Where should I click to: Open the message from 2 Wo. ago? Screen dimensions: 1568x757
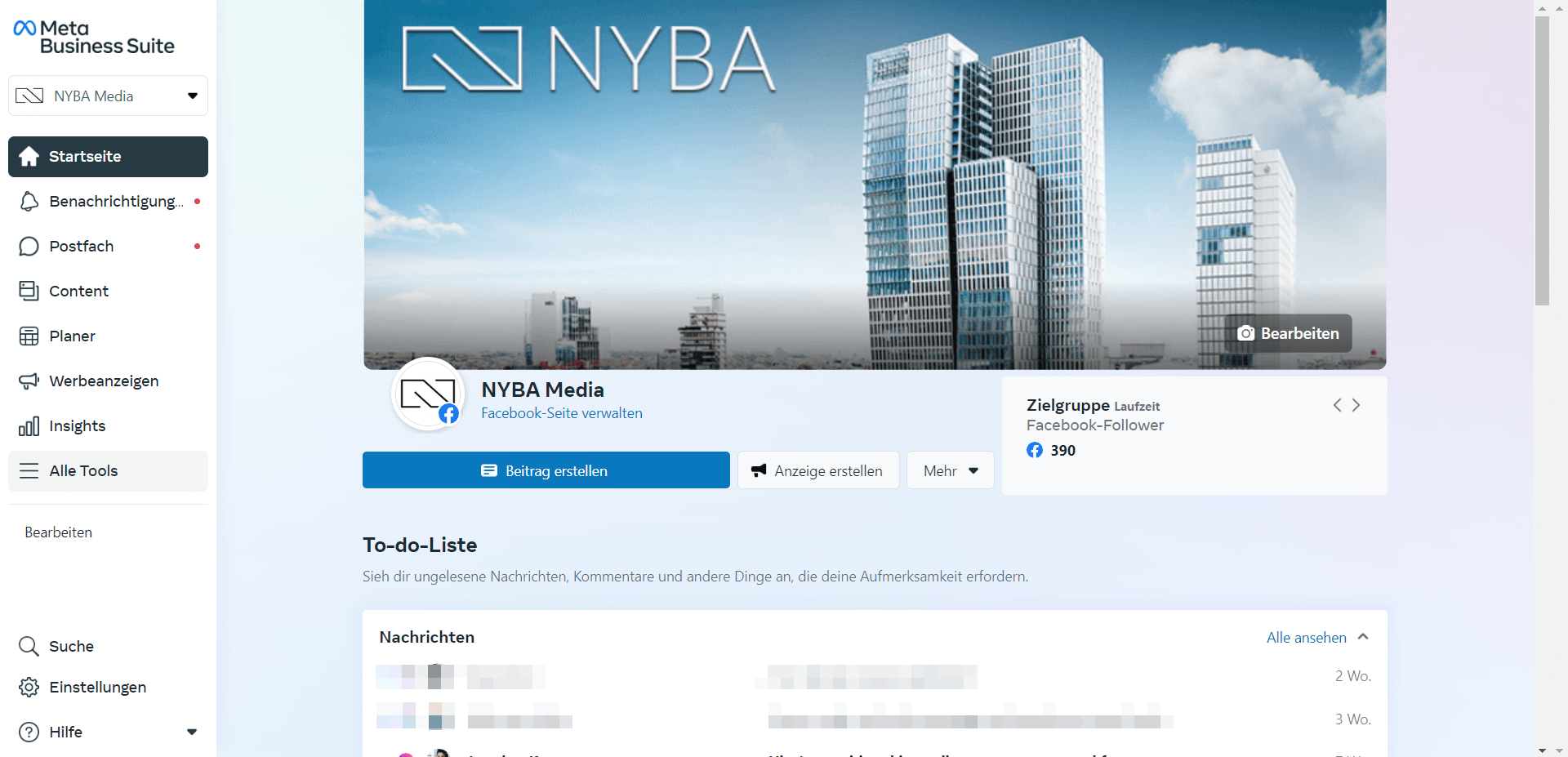tap(875, 676)
